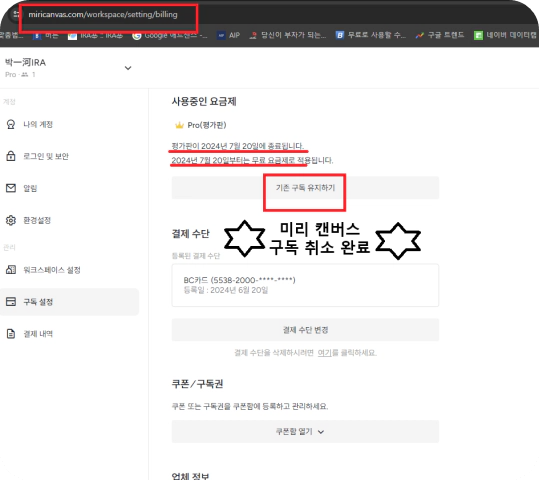The height and width of the screenshot is (480, 539).
Task: Open 나의 계정 menu item
Action: pyautogui.click(x=69, y=124)
